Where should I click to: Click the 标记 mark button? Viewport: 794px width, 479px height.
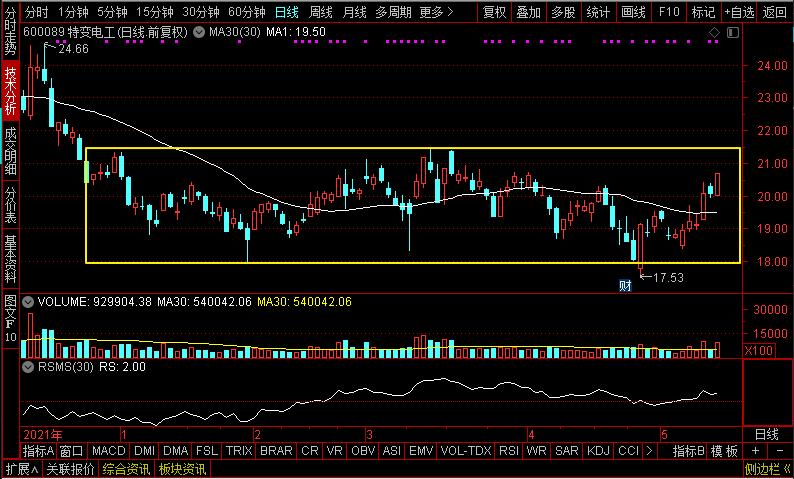pos(703,12)
